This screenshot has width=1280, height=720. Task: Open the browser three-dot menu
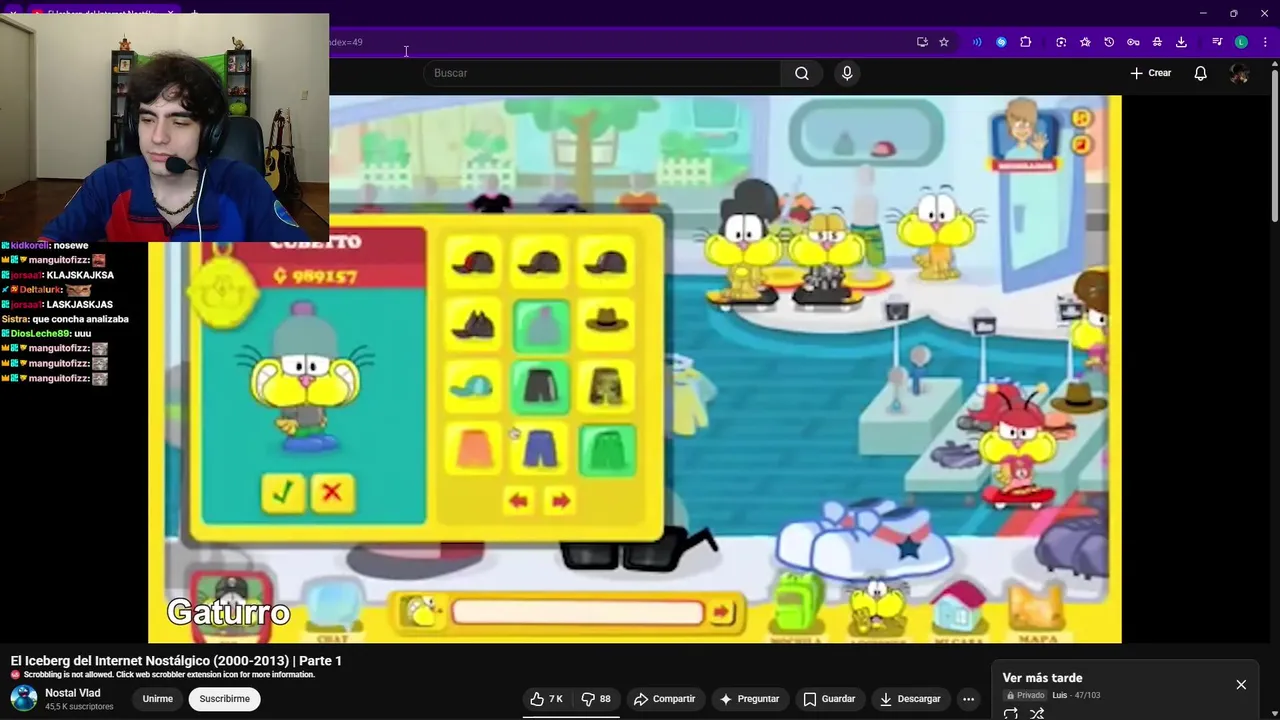(x=1265, y=42)
